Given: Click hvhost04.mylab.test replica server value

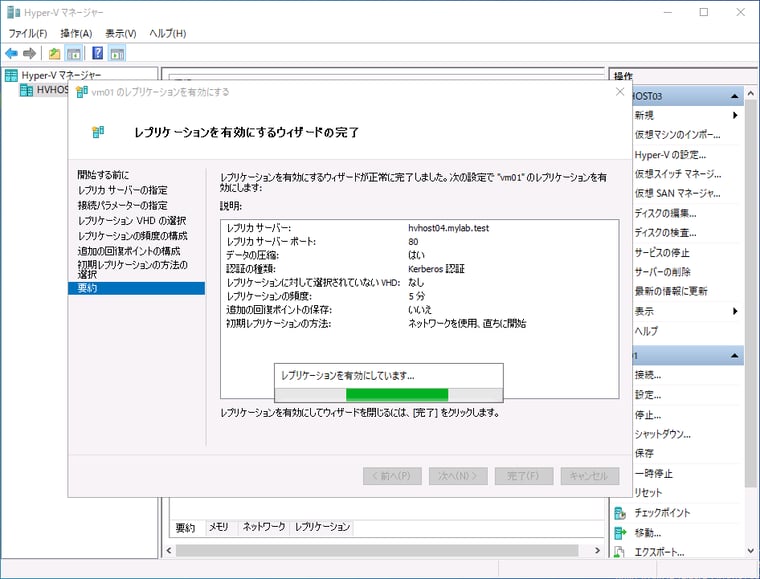Looking at the screenshot, I should [448, 228].
